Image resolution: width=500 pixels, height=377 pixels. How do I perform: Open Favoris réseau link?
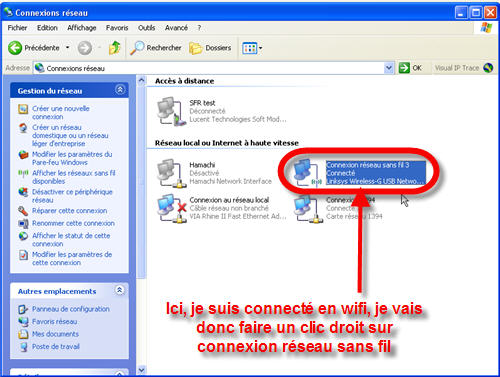(55, 321)
